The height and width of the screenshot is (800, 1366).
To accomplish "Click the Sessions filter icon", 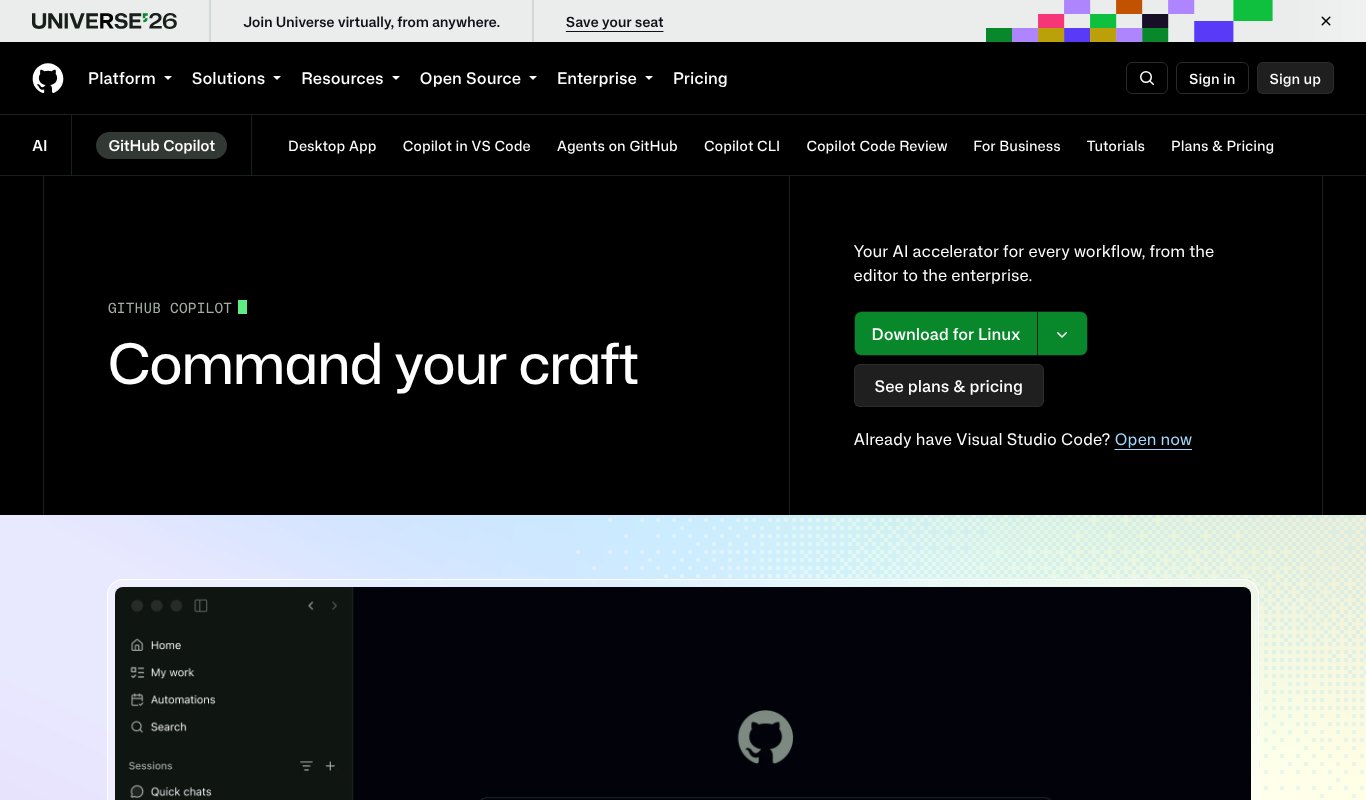I will click(307, 766).
